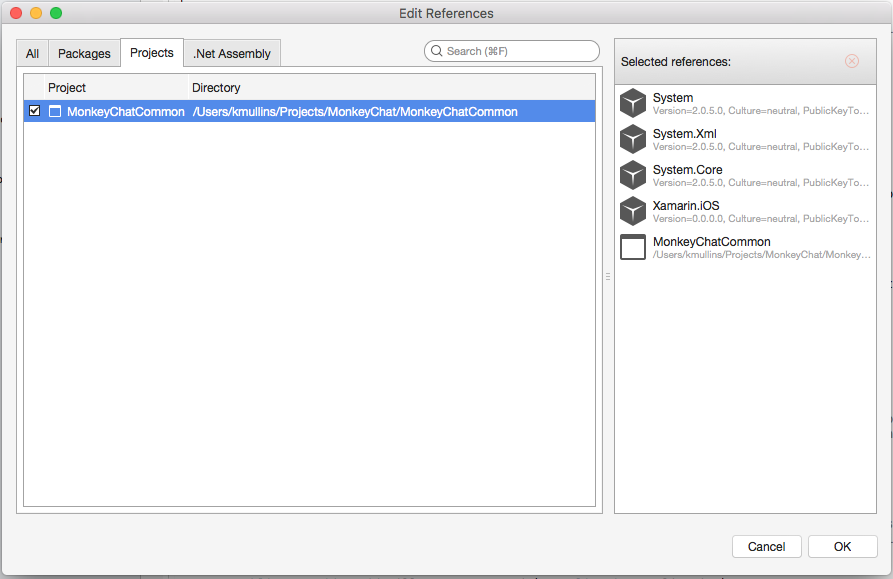Click the MonkeyChatCommon project icon in selected references
This screenshot has width=893, height=579.
click(x=632, y=247)
